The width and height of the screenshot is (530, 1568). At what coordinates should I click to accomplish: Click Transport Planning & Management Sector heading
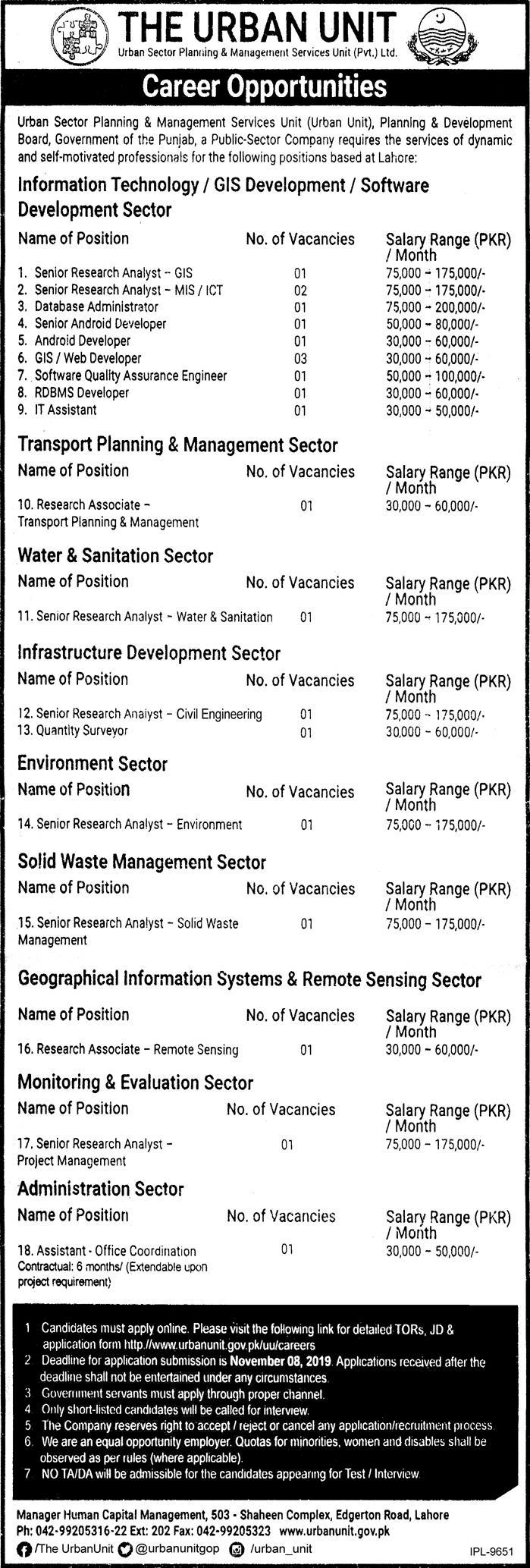pyautogui.click(x=177, y=445)
